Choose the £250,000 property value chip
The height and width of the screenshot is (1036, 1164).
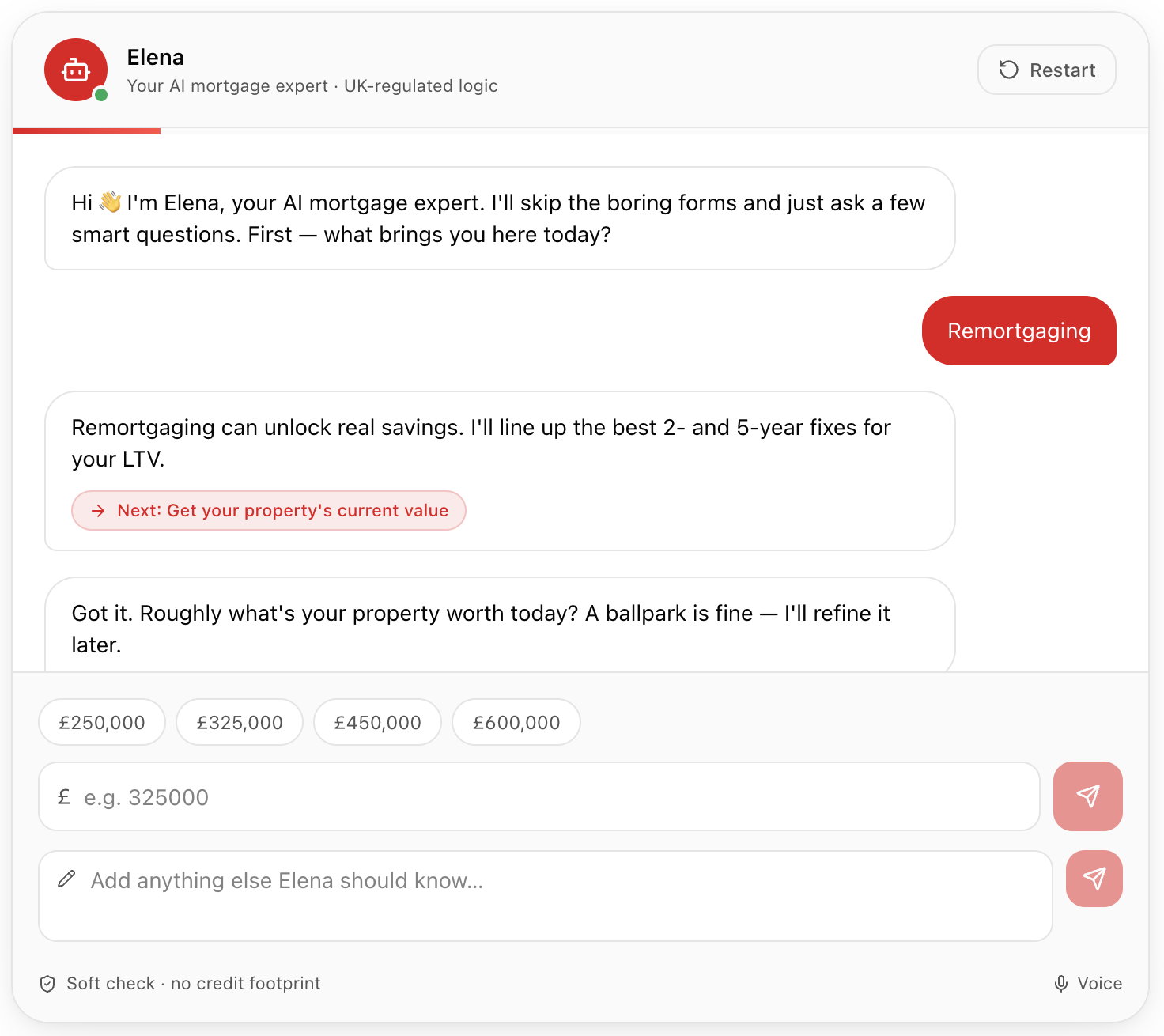pos(102,722)
